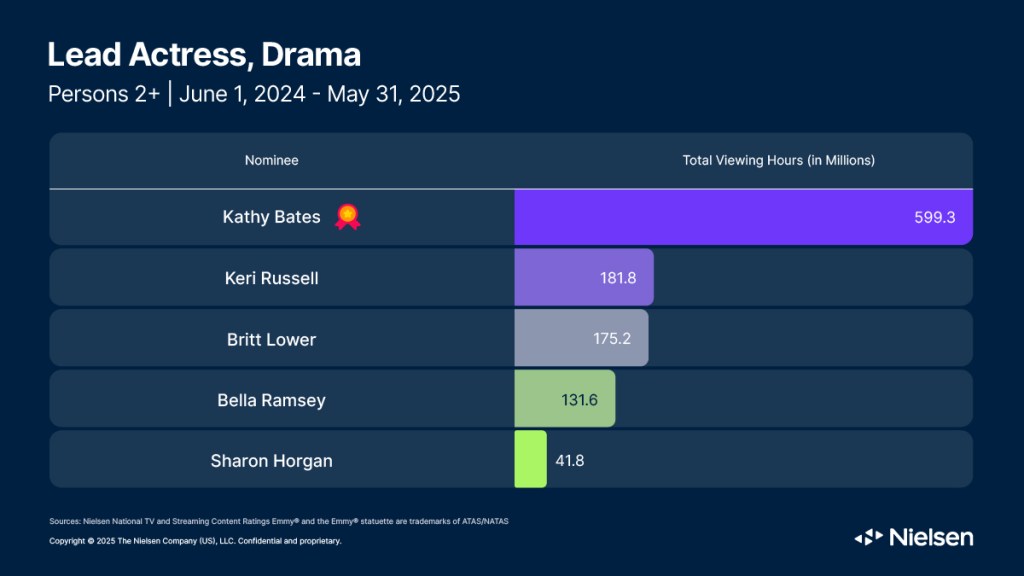Click the award ribbon icon beside Kathy Bates
Viewport: 1024px width, 576px height.
click(347, 216)
